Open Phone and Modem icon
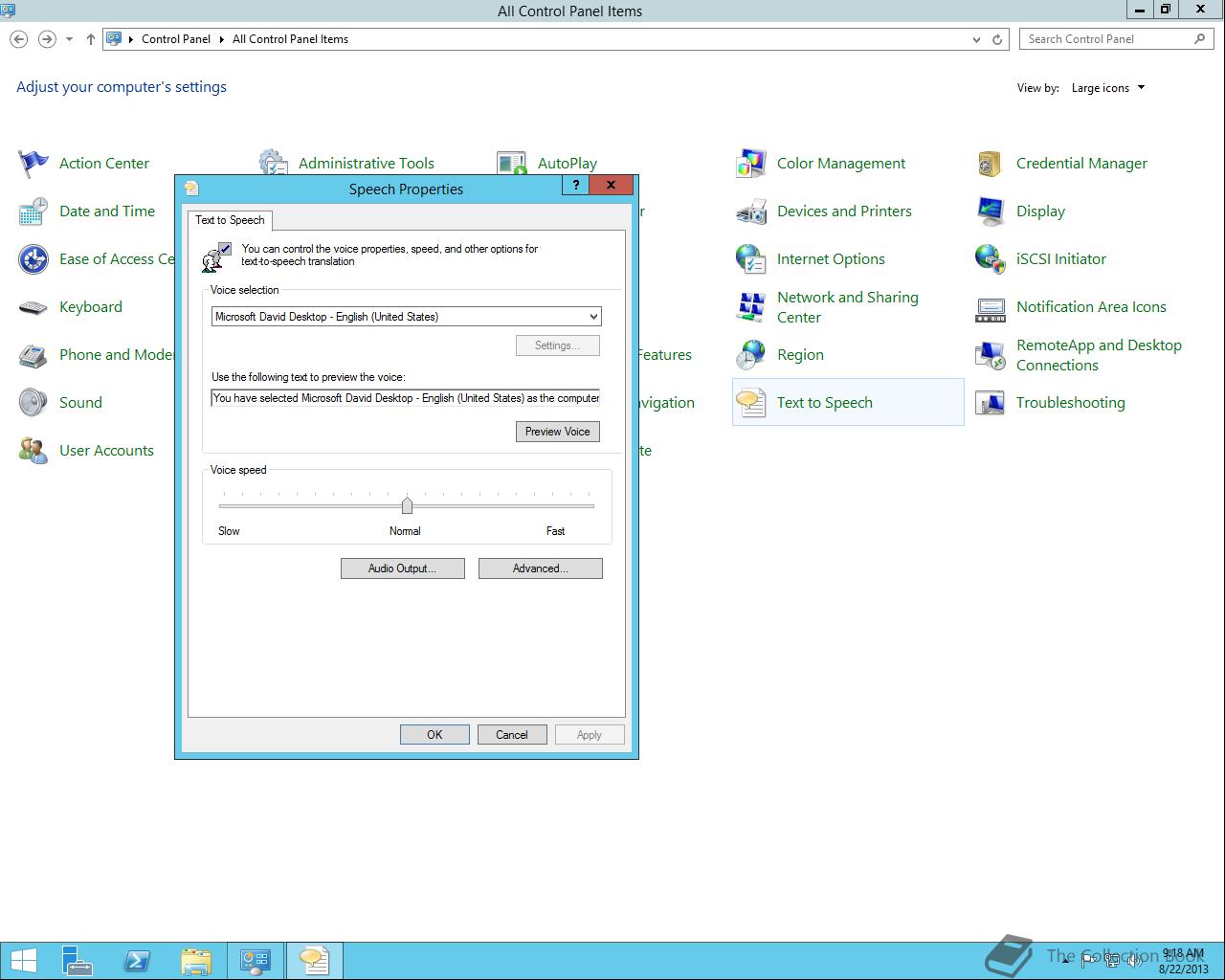This screenshot has width=1225, height=980. (x=33, y=355)
